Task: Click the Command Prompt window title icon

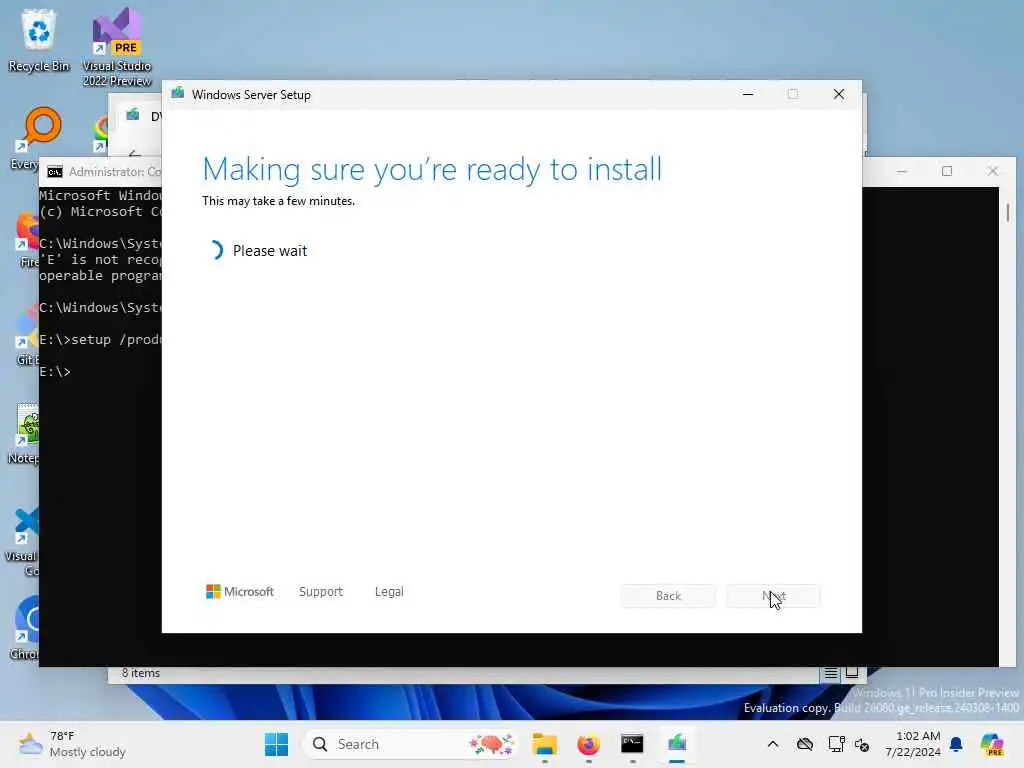Action: 55,172
